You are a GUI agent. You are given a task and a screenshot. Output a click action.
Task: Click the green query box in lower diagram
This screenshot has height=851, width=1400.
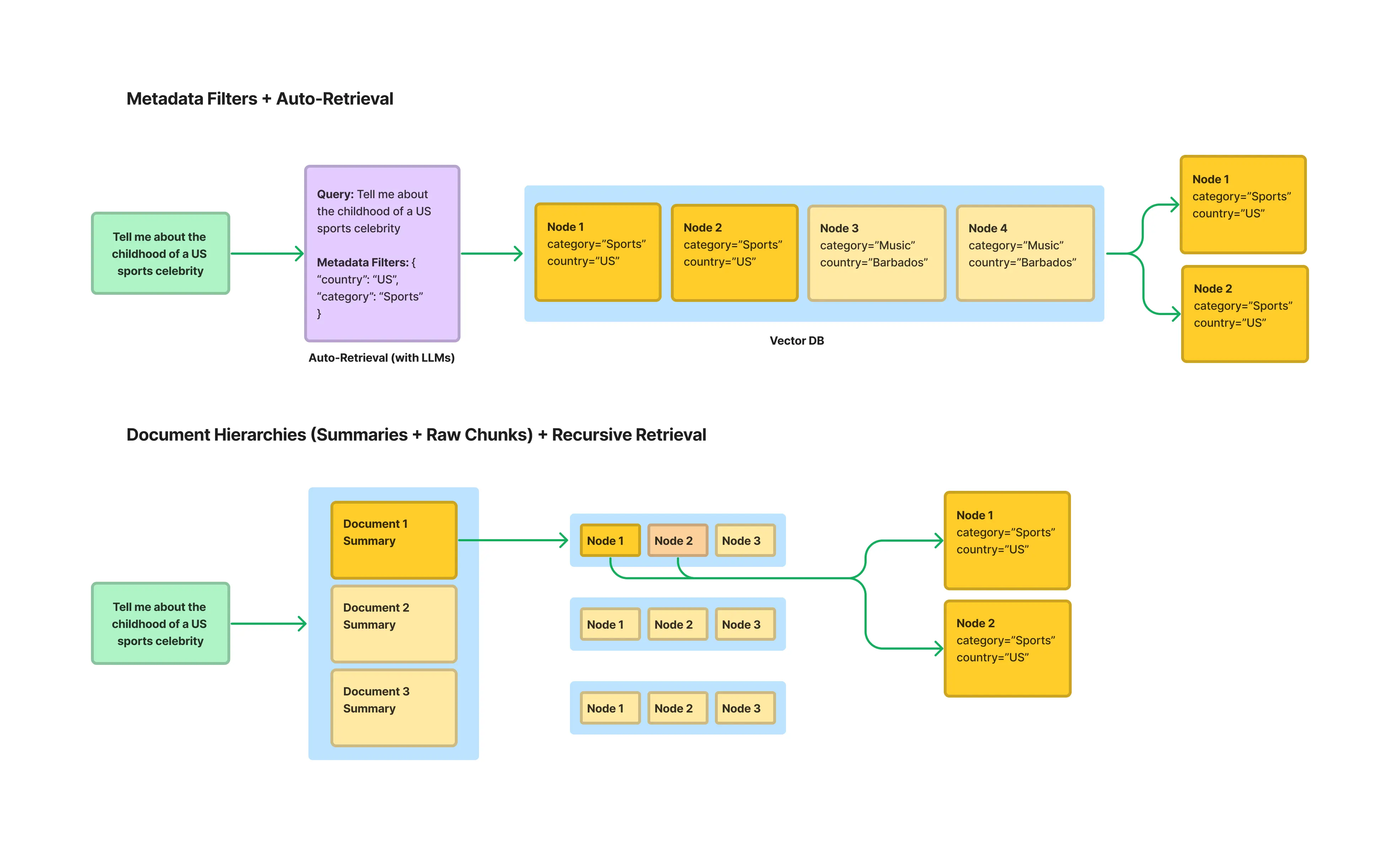[160, 623]
